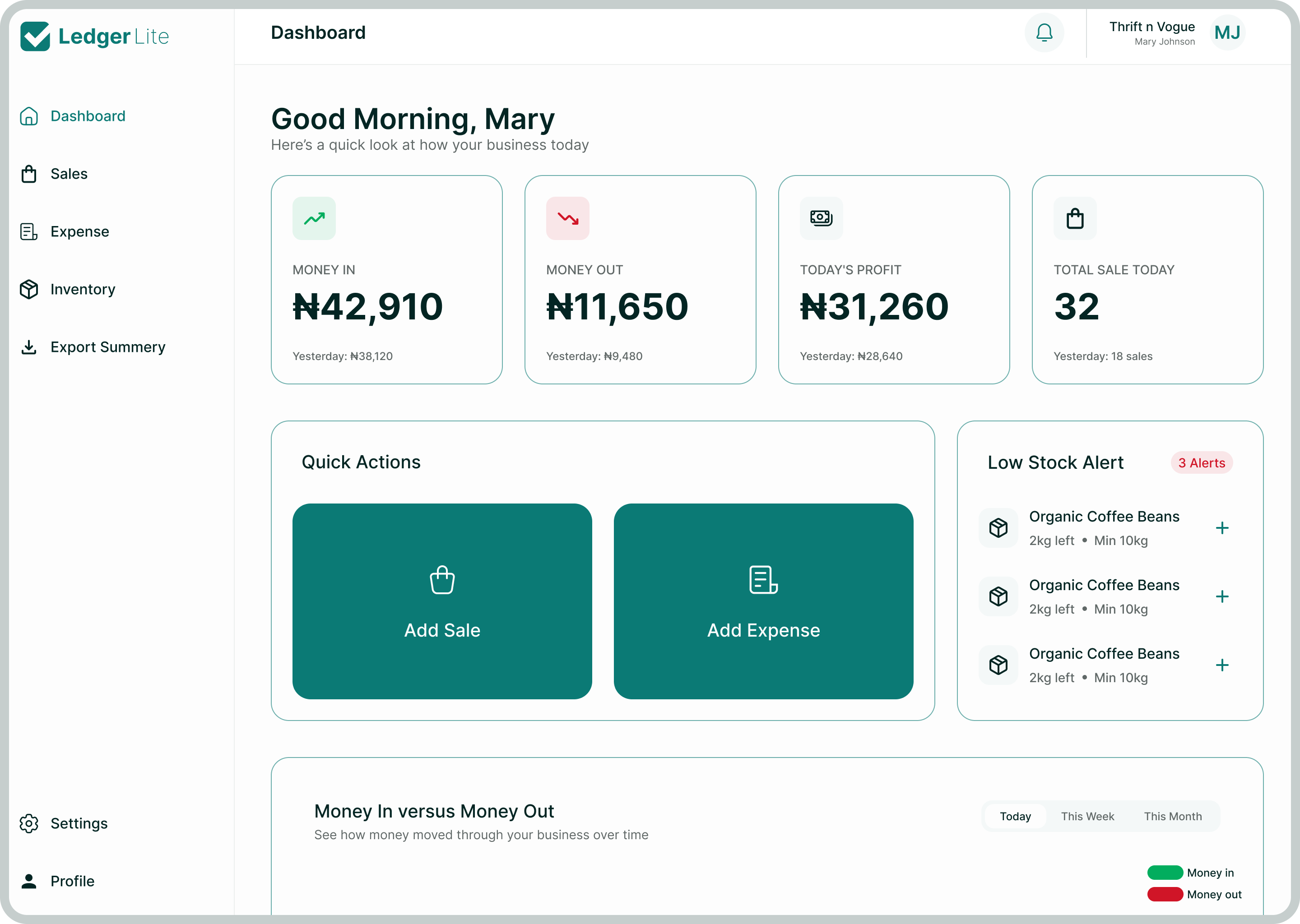1300x924 pixels.
Task: Click the Money Out downward trend icon
Action: (x=567, y=218)
